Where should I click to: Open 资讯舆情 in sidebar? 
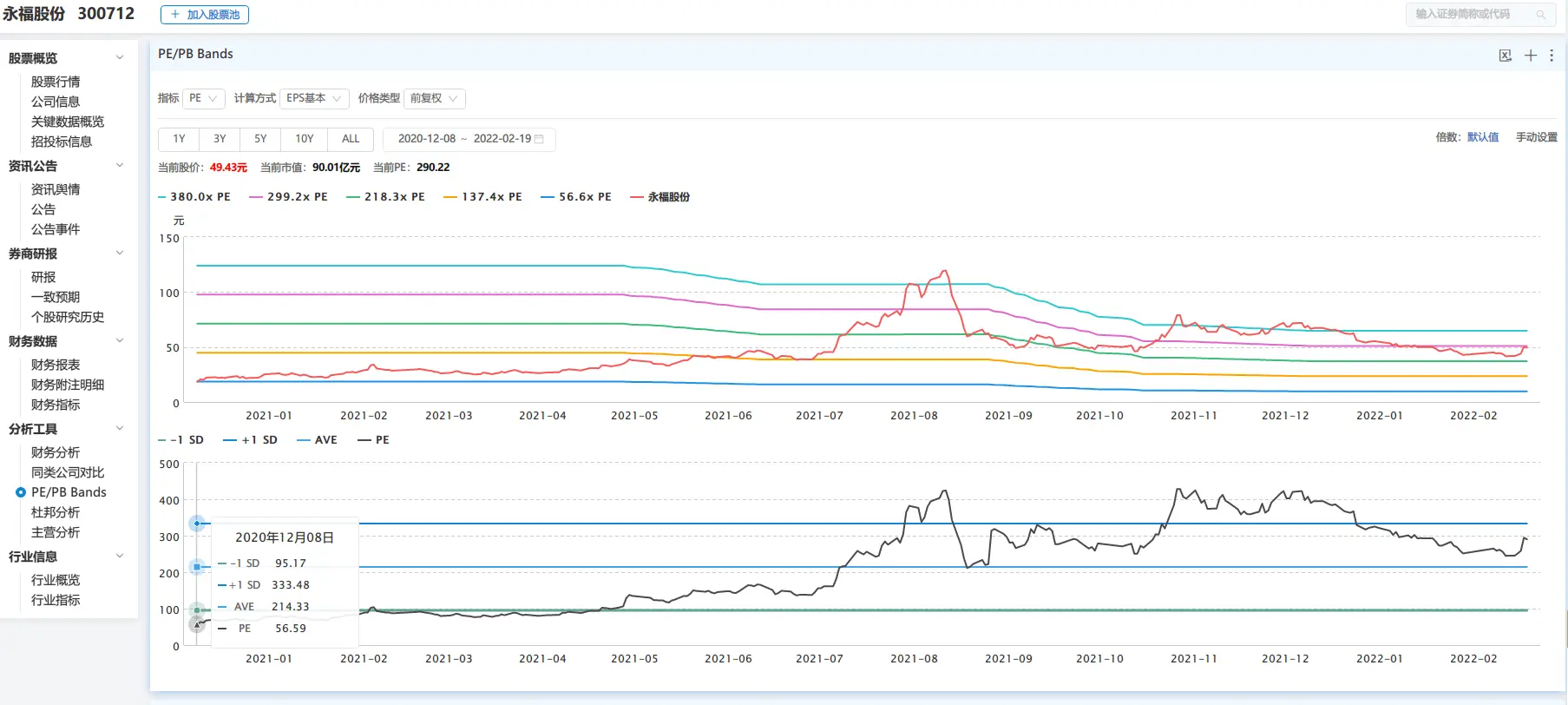click(x=56, y=189)
